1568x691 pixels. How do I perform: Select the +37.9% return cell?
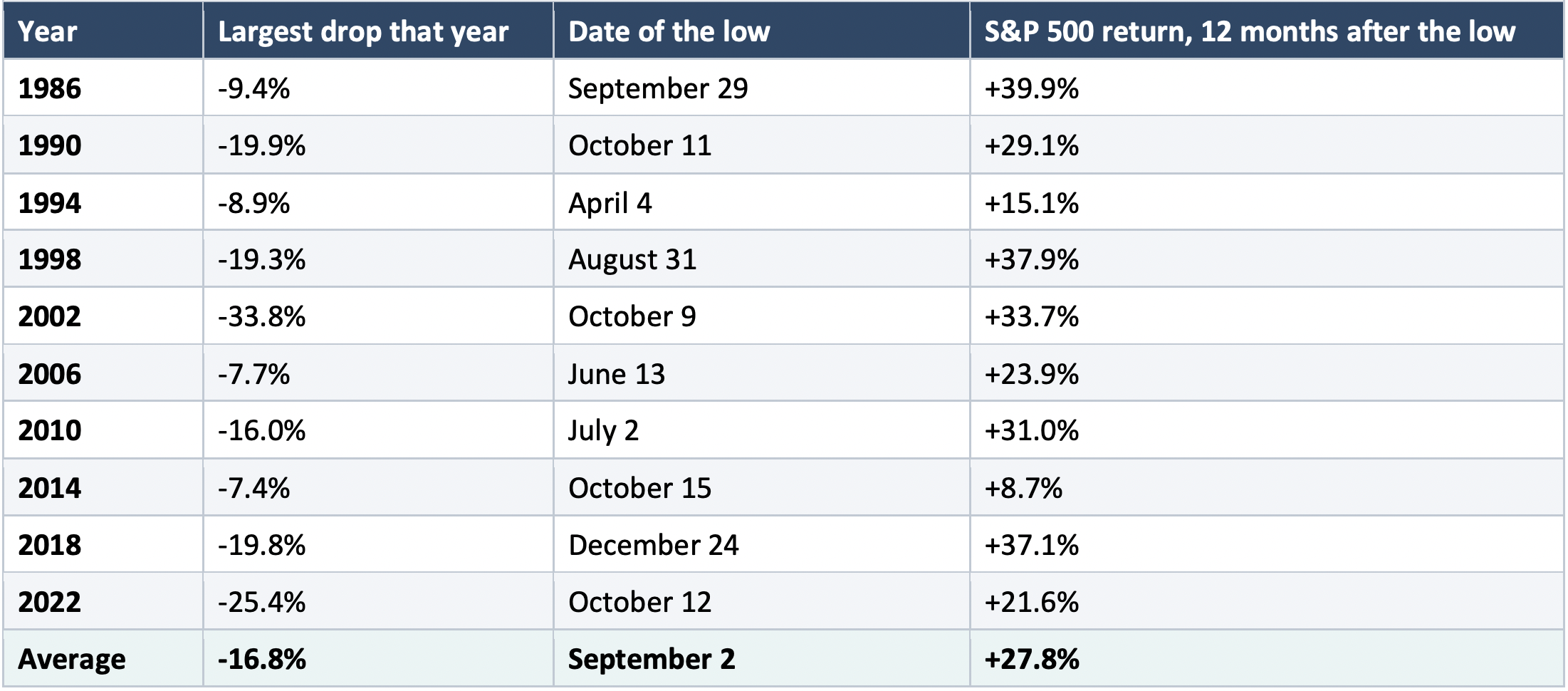[x=1267, y=259]
